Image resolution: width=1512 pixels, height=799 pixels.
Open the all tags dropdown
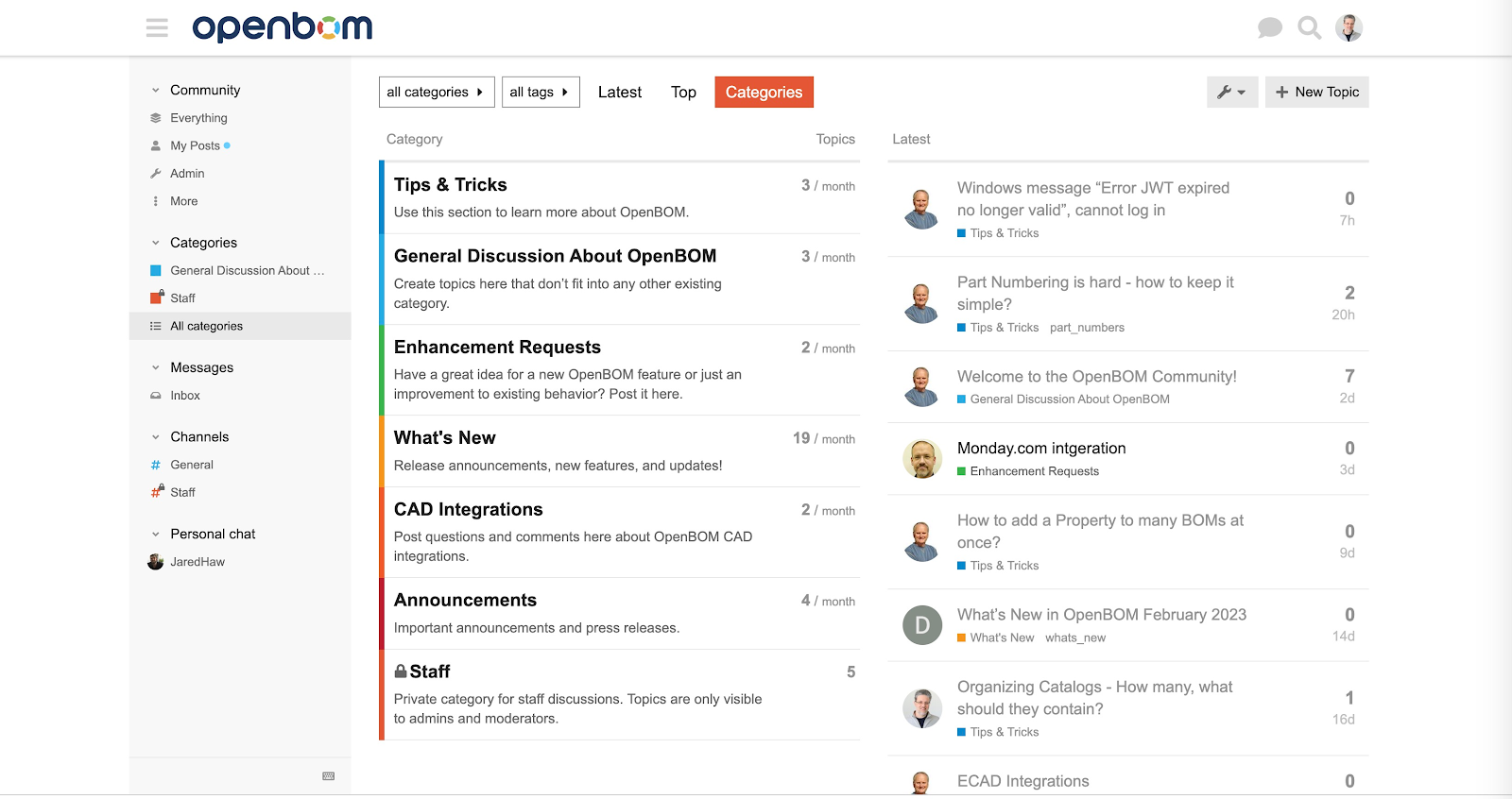coord(541,92)
